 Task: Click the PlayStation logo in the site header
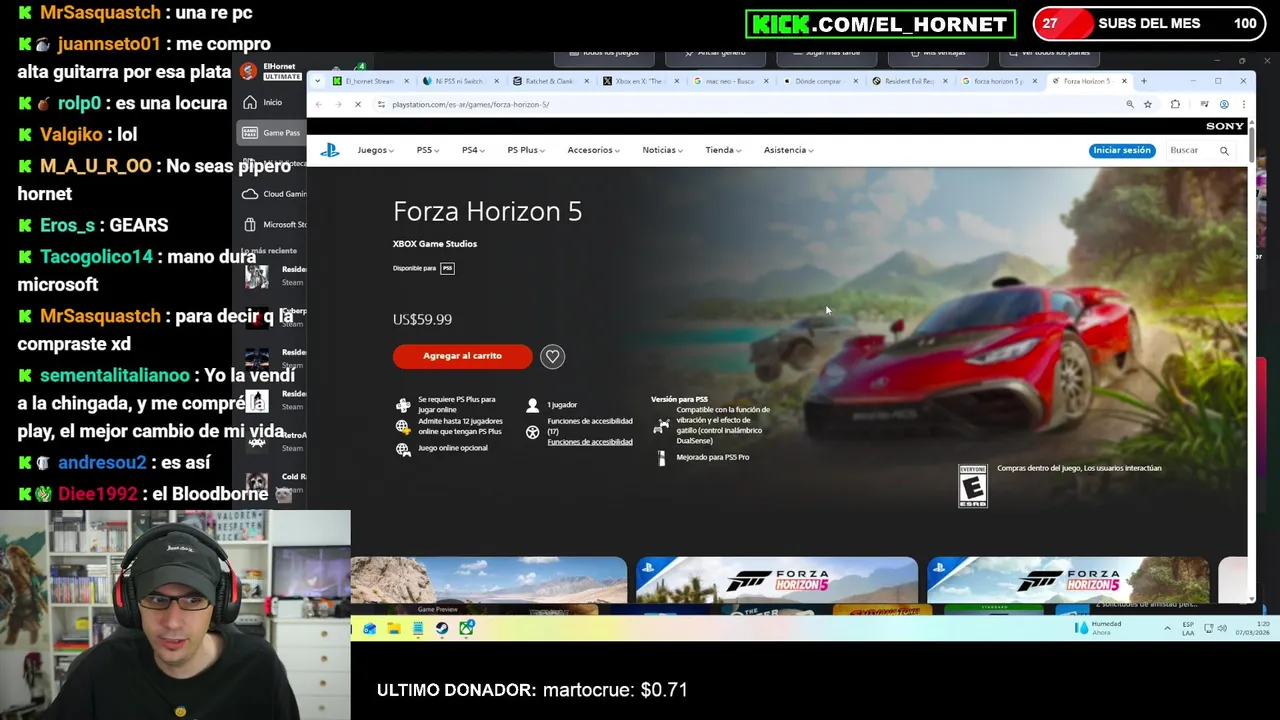tap(330, 150)
